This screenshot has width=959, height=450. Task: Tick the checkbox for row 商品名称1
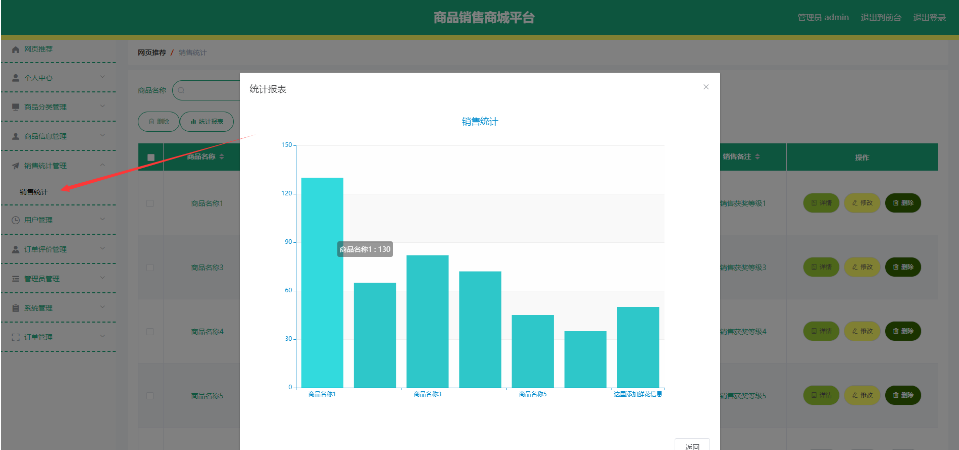(150, 203)
